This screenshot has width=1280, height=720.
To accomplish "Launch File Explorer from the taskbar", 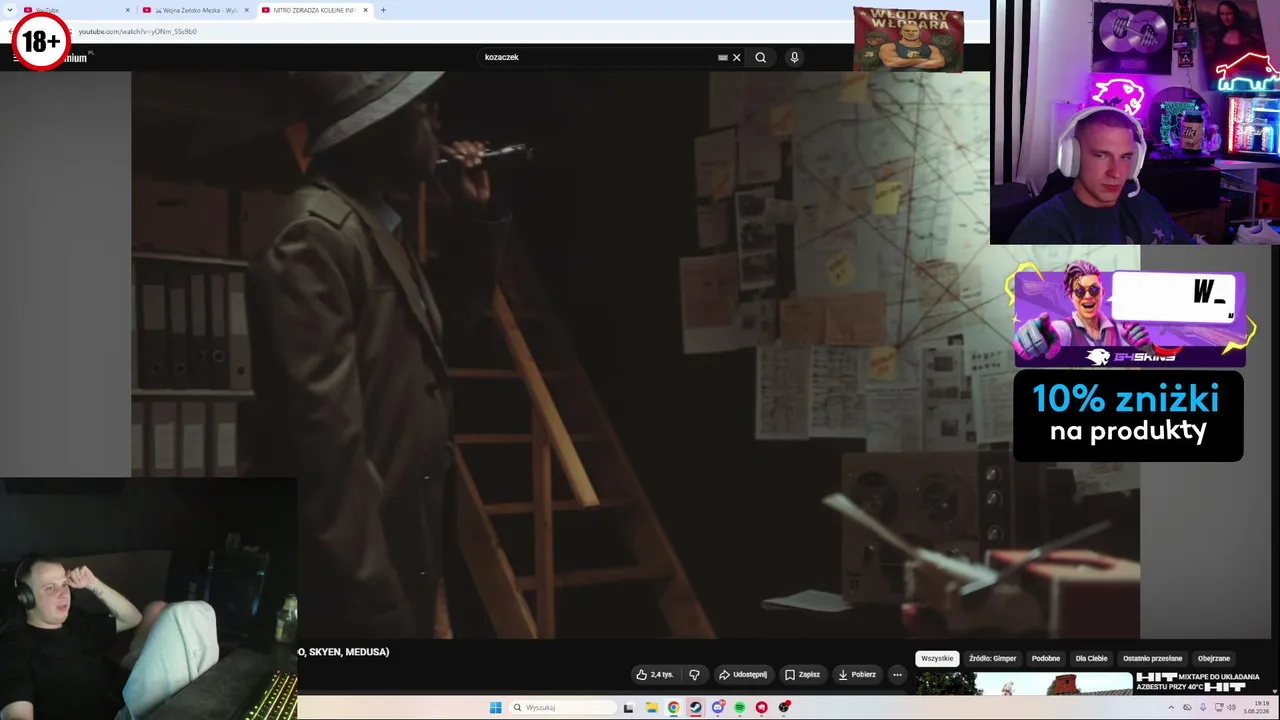I will pos(651,708).
